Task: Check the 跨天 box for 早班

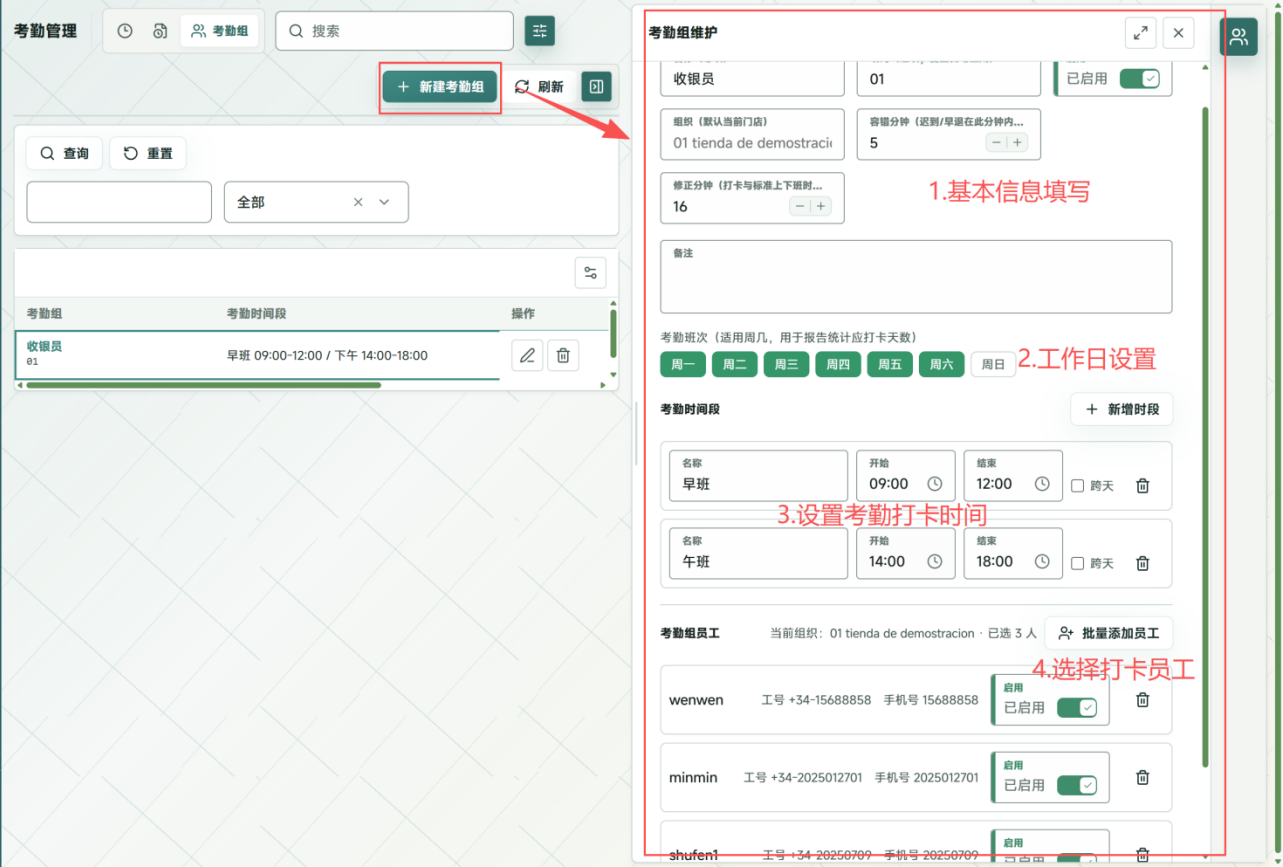Action: coord(1077,486)
